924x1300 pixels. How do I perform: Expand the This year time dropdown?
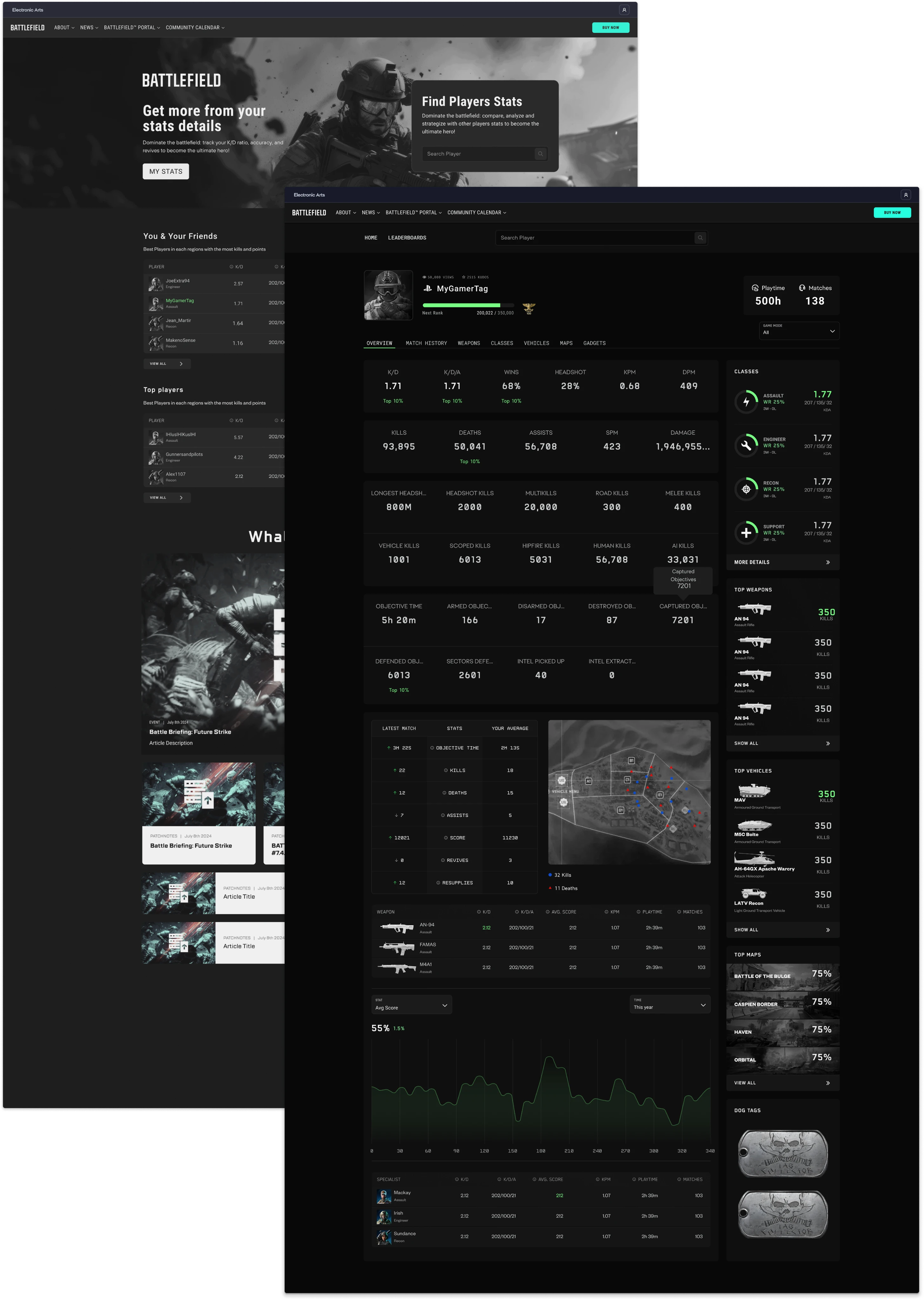pos(670,1005)
